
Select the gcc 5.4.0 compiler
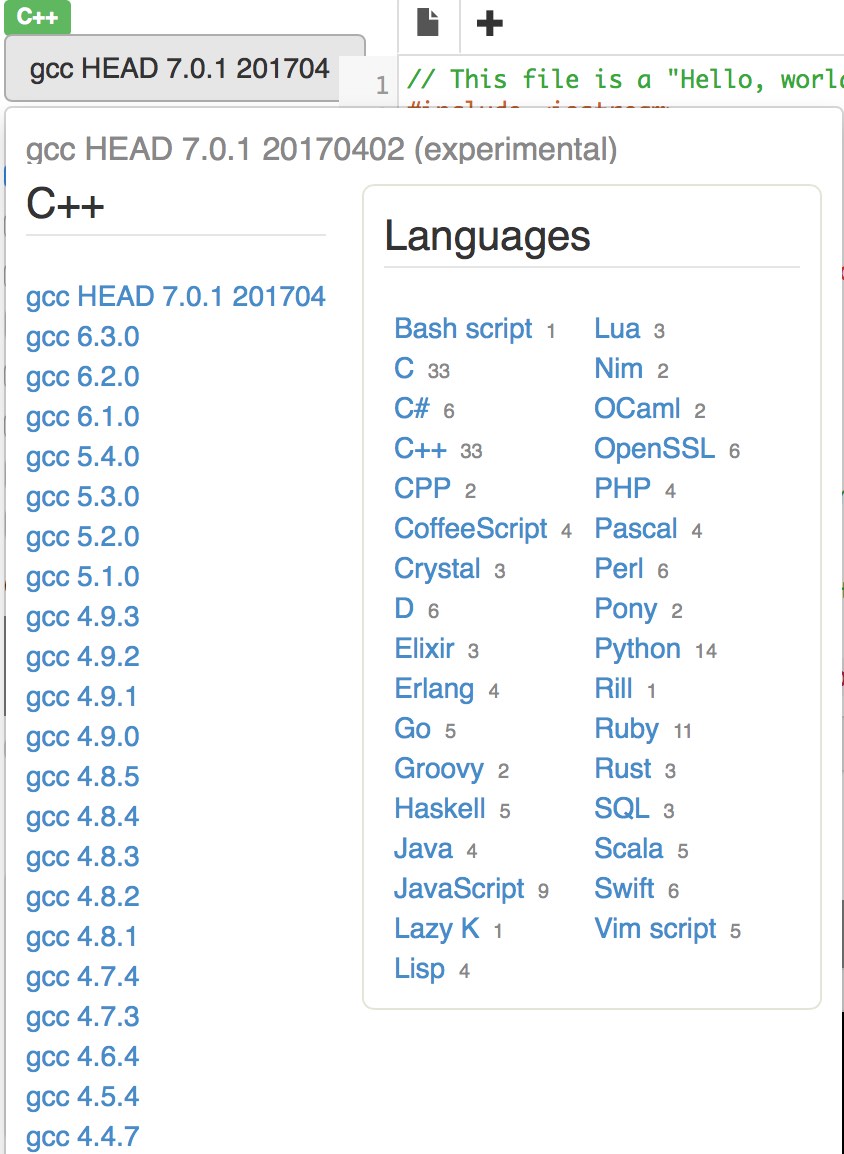pyautogui.click(x=82, y=457)
